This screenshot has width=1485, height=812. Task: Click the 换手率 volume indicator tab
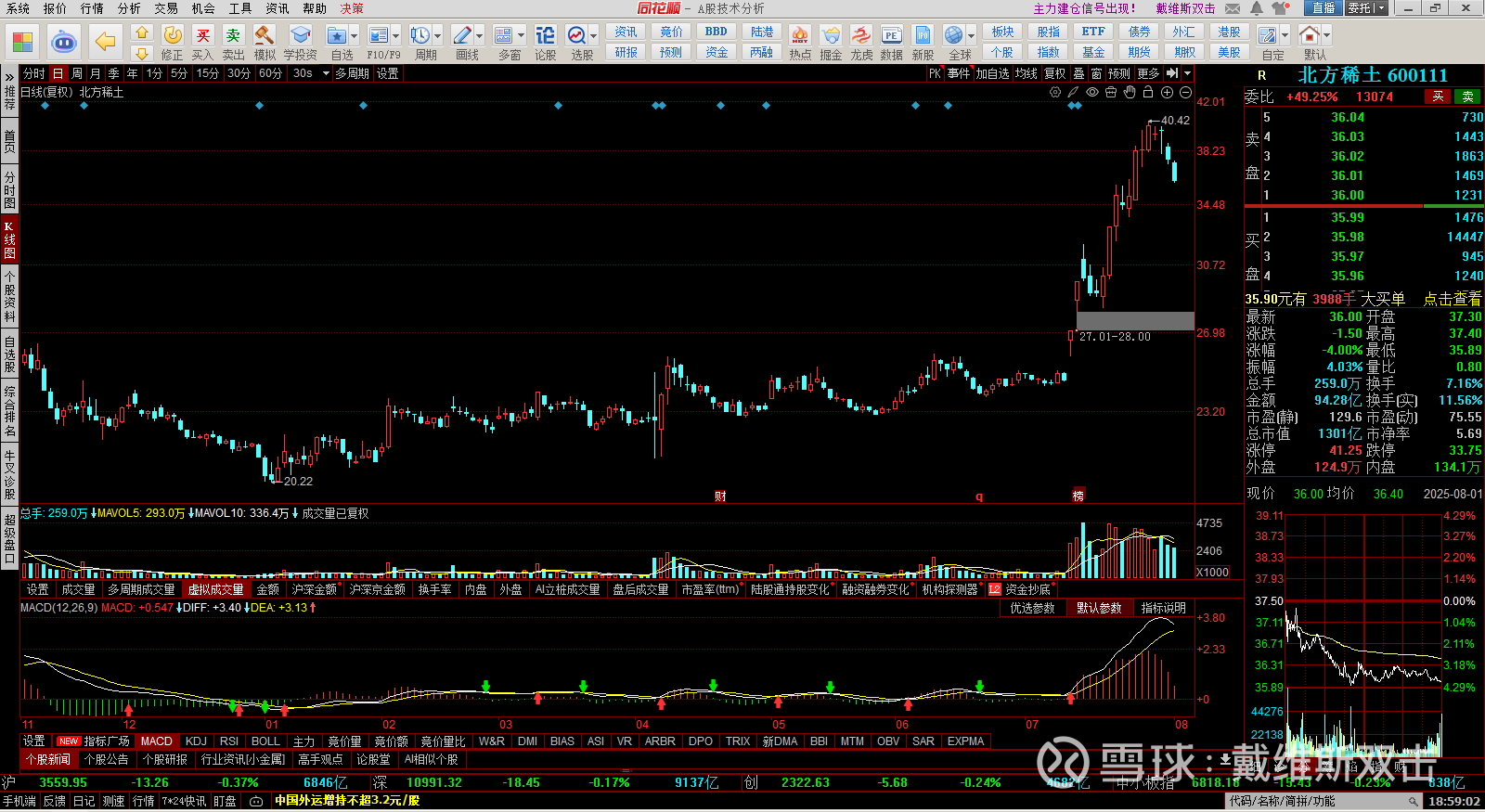click(x=434, y=589)
